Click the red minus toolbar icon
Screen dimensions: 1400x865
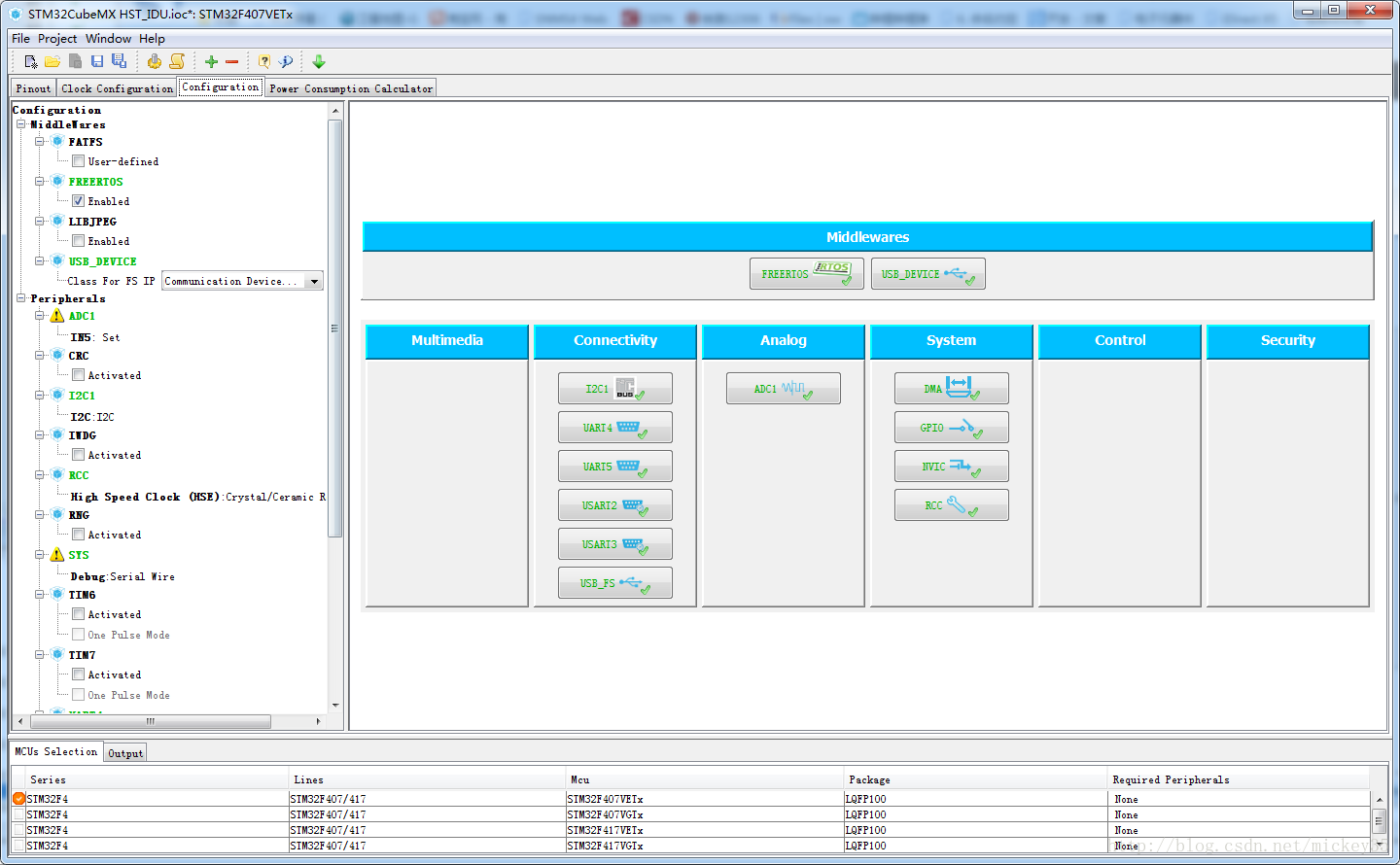[x=231, y=61]
